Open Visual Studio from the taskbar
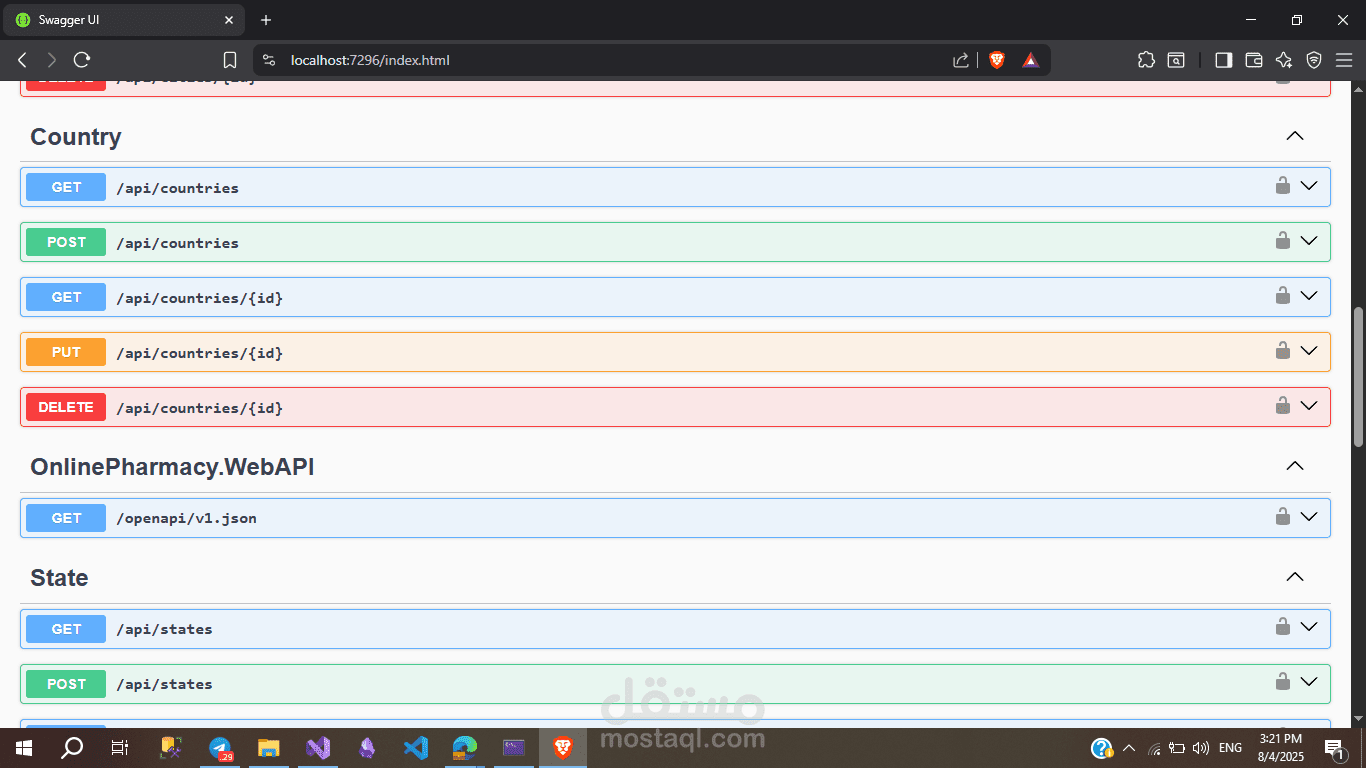 [318, 748]
